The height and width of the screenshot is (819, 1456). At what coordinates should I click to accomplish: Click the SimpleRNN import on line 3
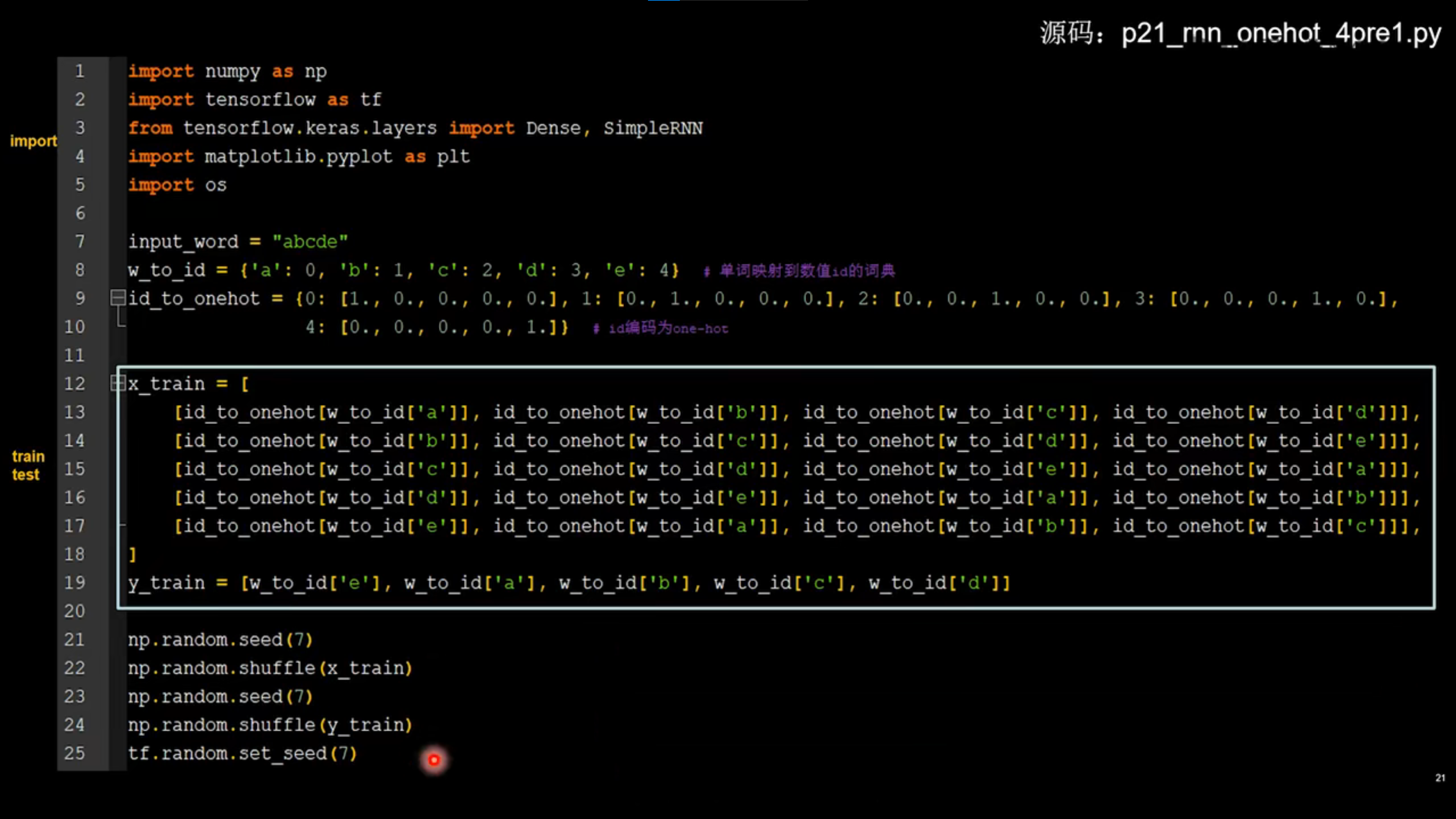653,128
